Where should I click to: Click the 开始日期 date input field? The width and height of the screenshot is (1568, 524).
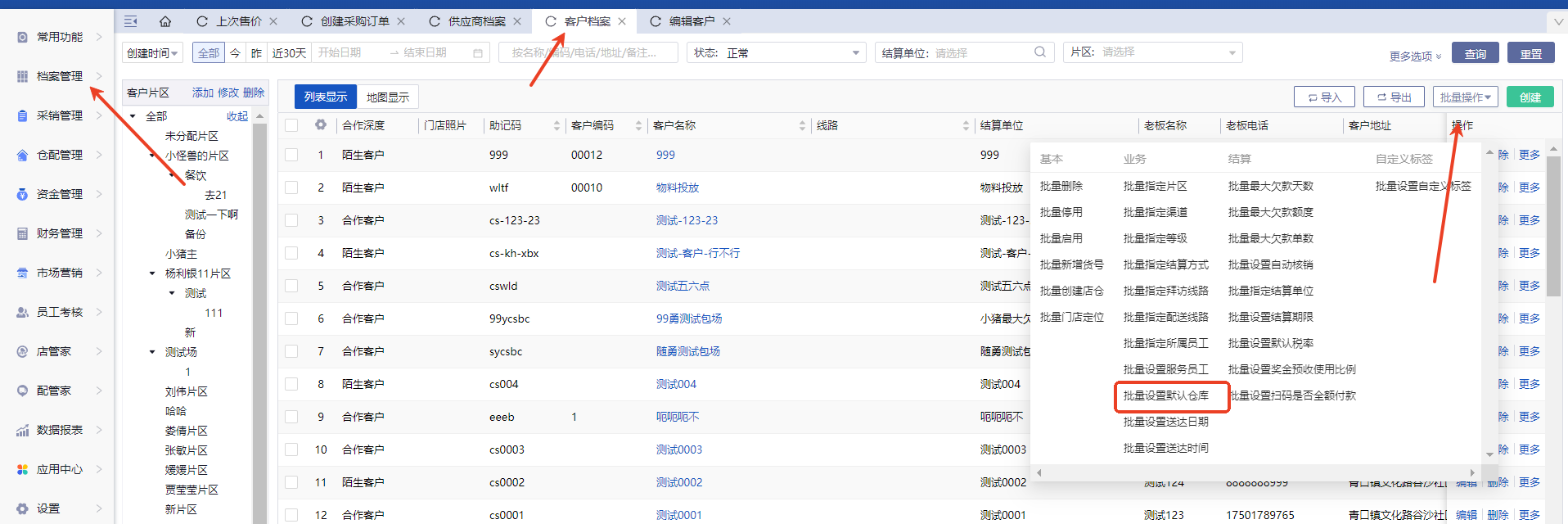coord(348,53)
